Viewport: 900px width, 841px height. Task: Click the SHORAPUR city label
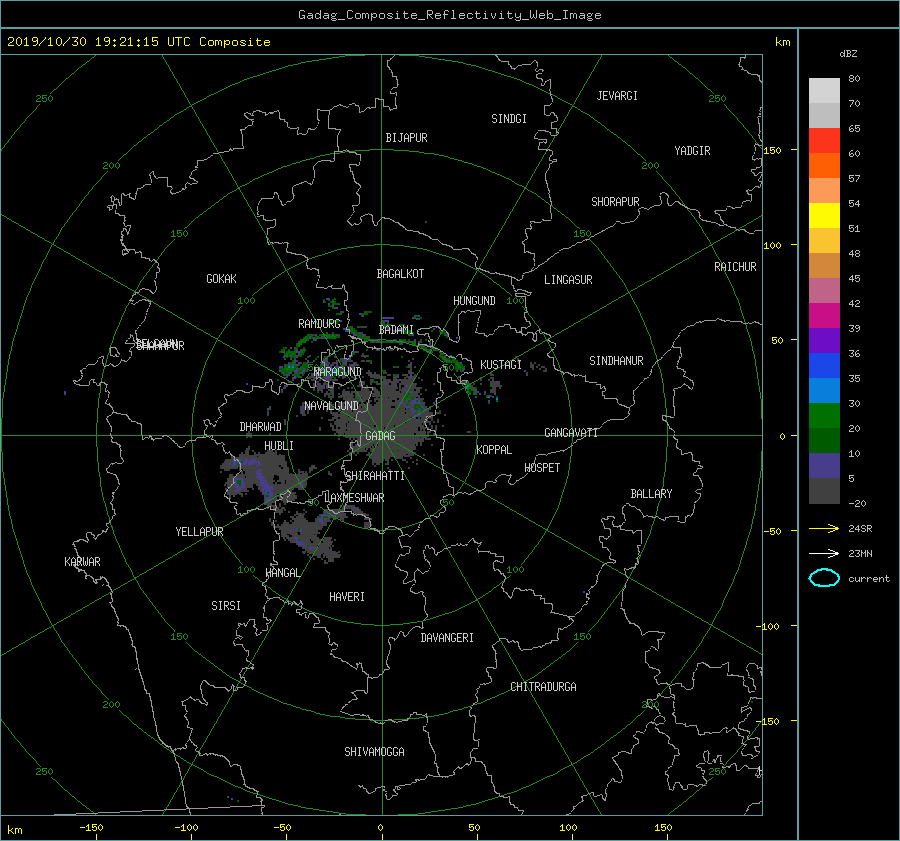(x=615, y=202)
